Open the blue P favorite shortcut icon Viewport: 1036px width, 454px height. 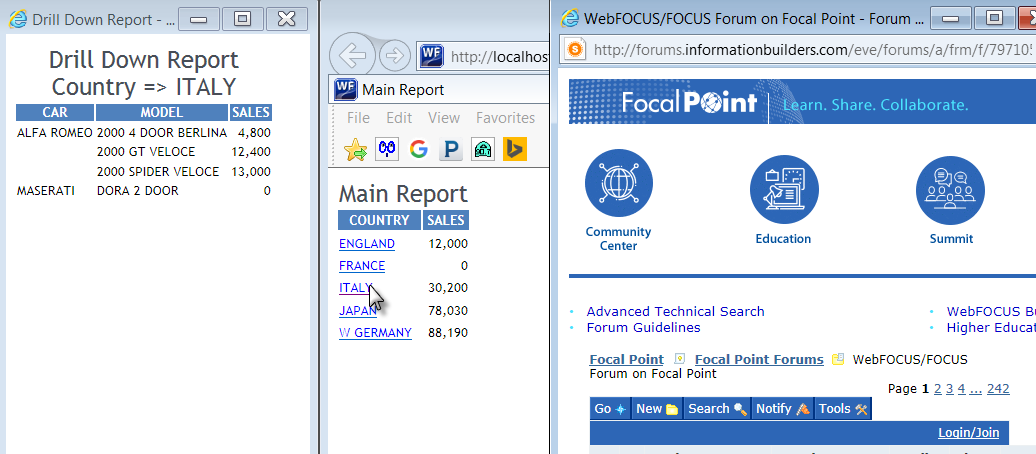[x=451, y=149]
